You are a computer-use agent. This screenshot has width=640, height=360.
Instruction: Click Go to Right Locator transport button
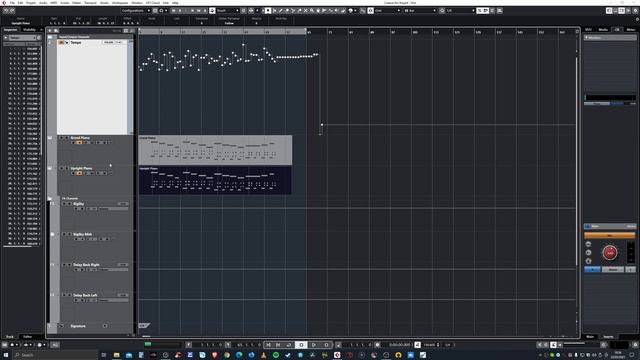[x=278, y=345]
